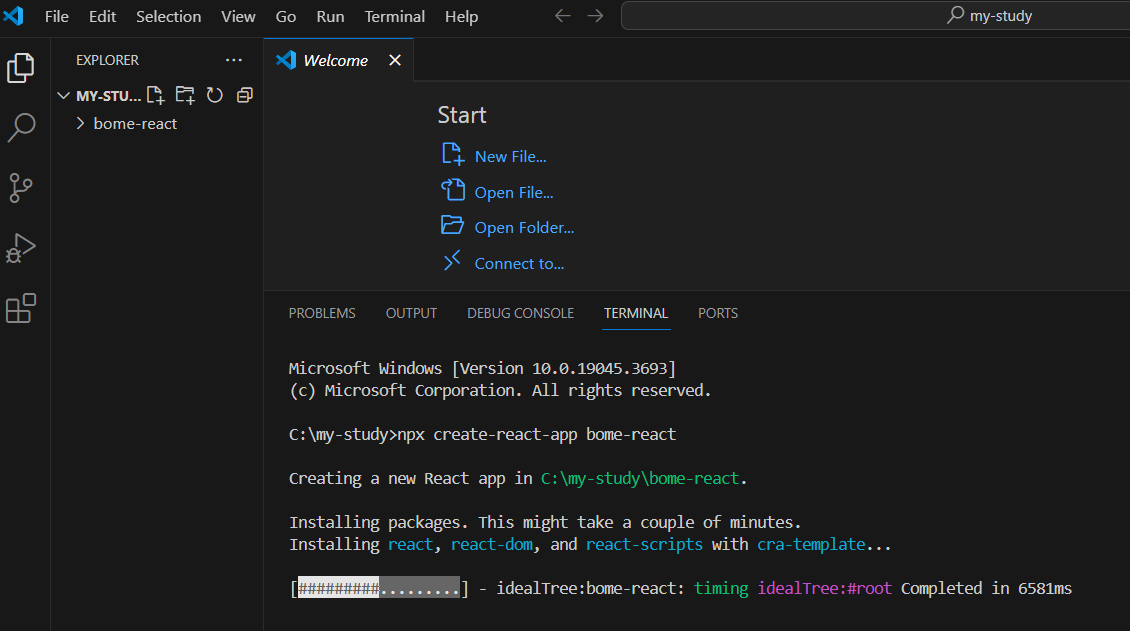This screenshot has width=1130, height=631.
Task: Collapse the MY-STU... workspace section
Action: coord(63,95)
